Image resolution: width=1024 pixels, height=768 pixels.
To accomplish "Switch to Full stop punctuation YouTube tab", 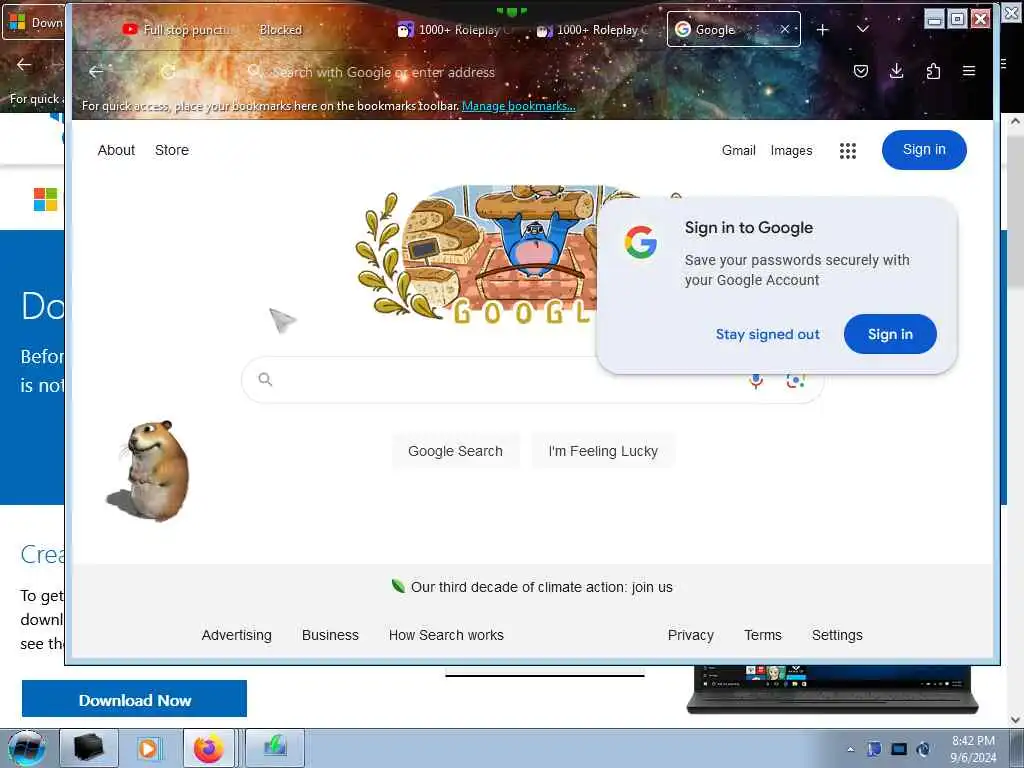I will (176, 30).
